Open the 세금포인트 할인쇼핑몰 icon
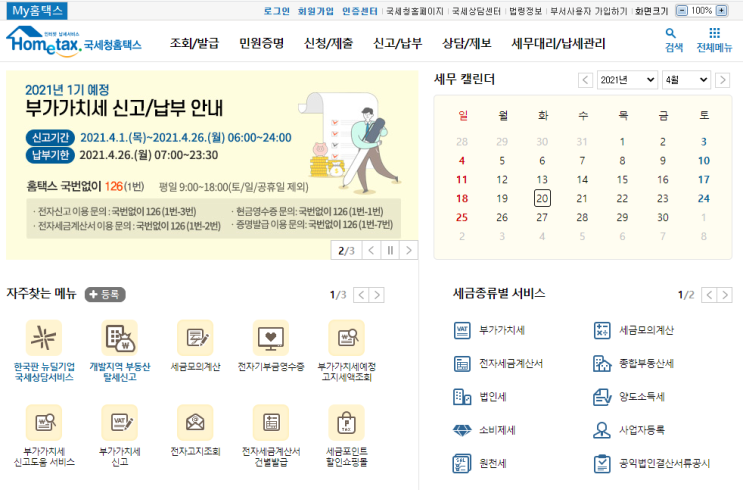 tap(346, 422)
